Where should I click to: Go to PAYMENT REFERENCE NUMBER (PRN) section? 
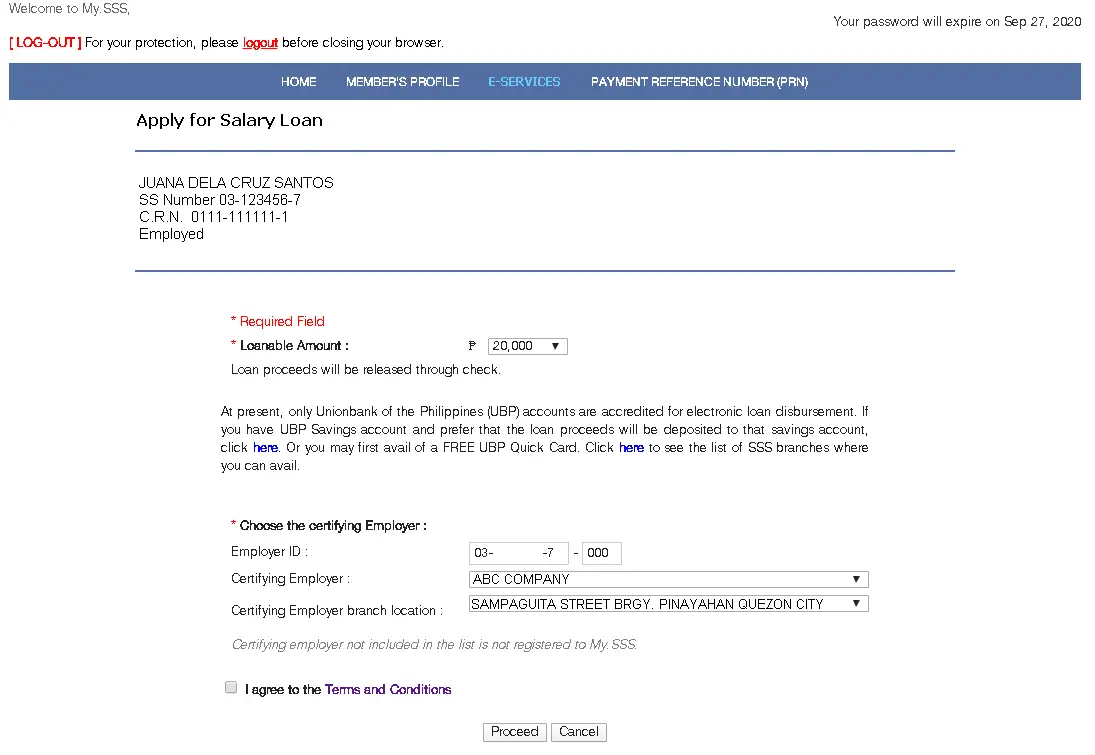pos(699,82)
